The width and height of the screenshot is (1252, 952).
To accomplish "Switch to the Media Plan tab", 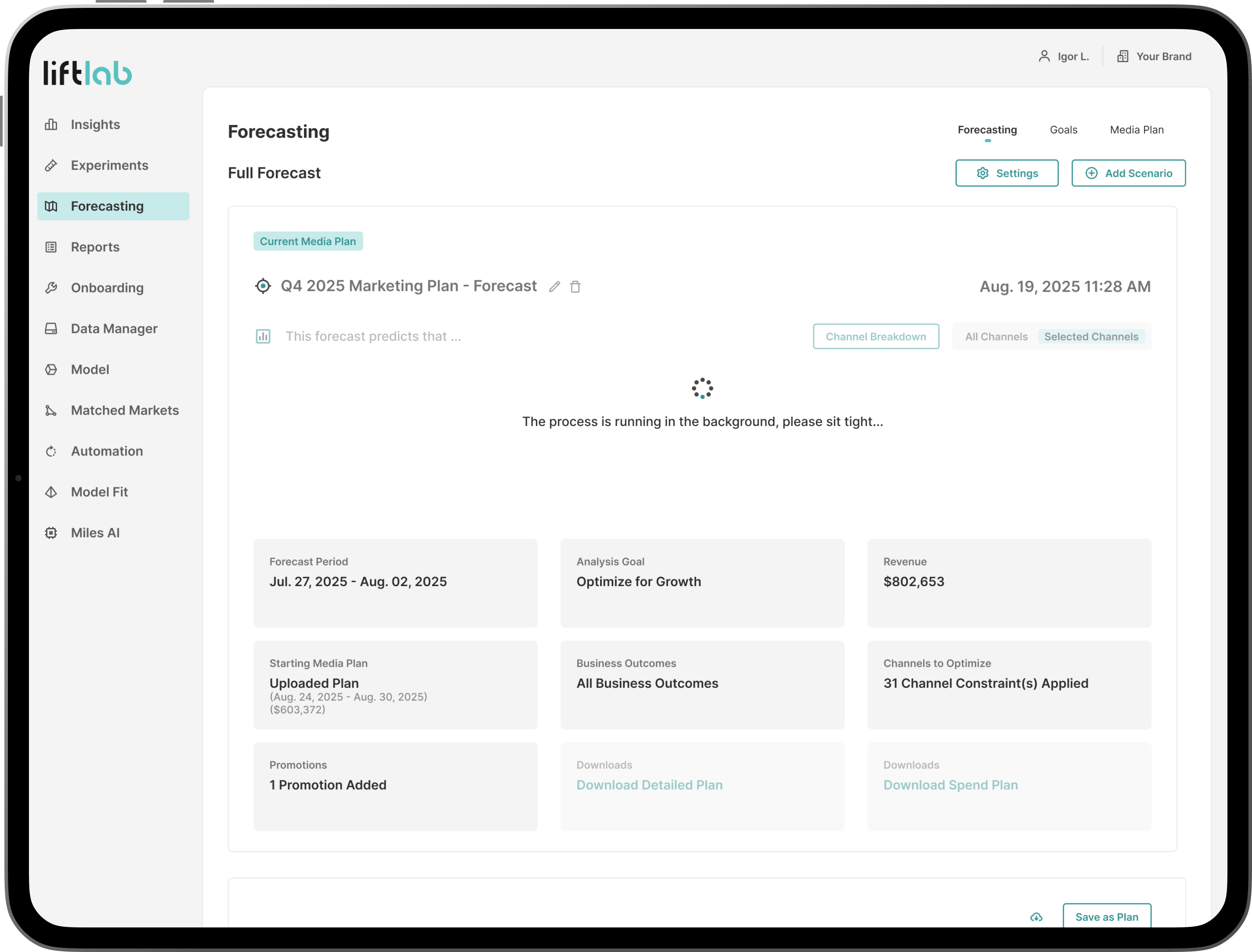I will click(1137, 130).
